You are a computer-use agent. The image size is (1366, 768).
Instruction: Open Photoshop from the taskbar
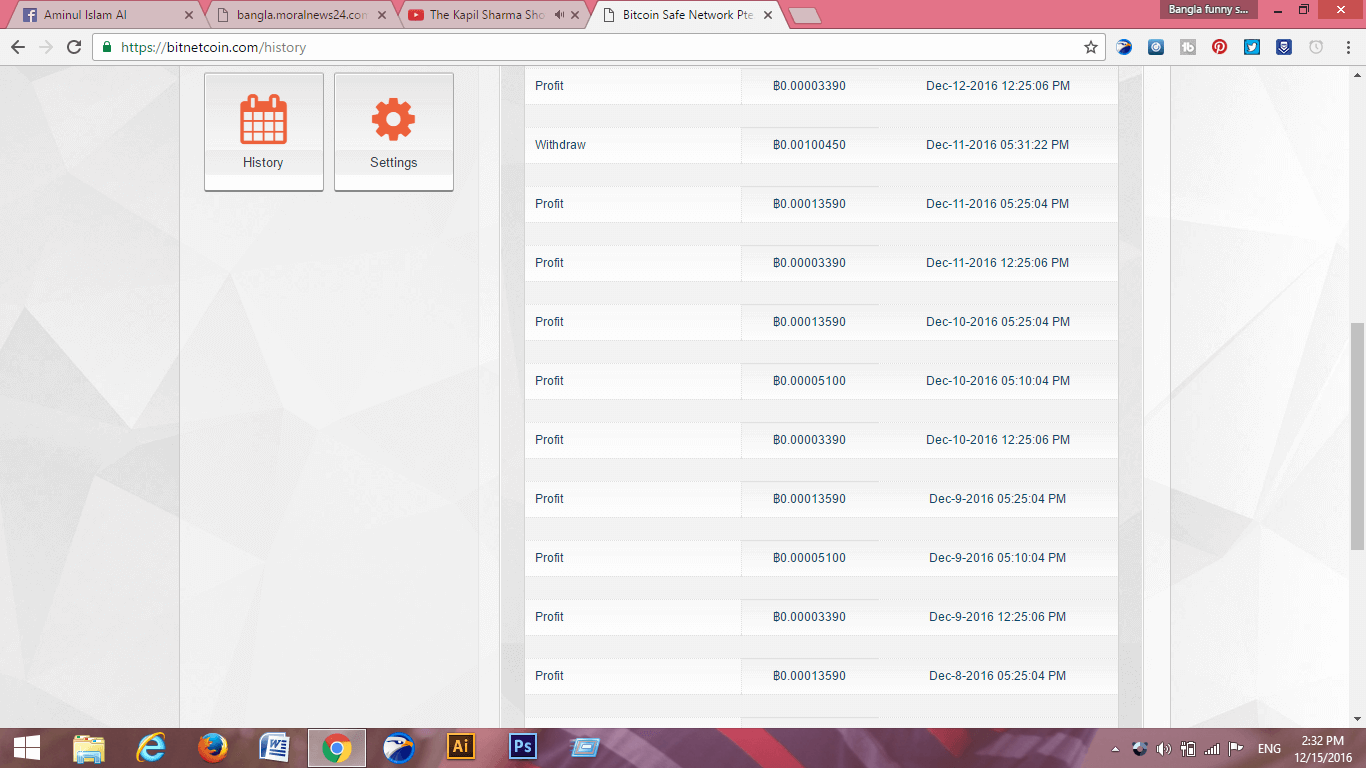point(523,747)
